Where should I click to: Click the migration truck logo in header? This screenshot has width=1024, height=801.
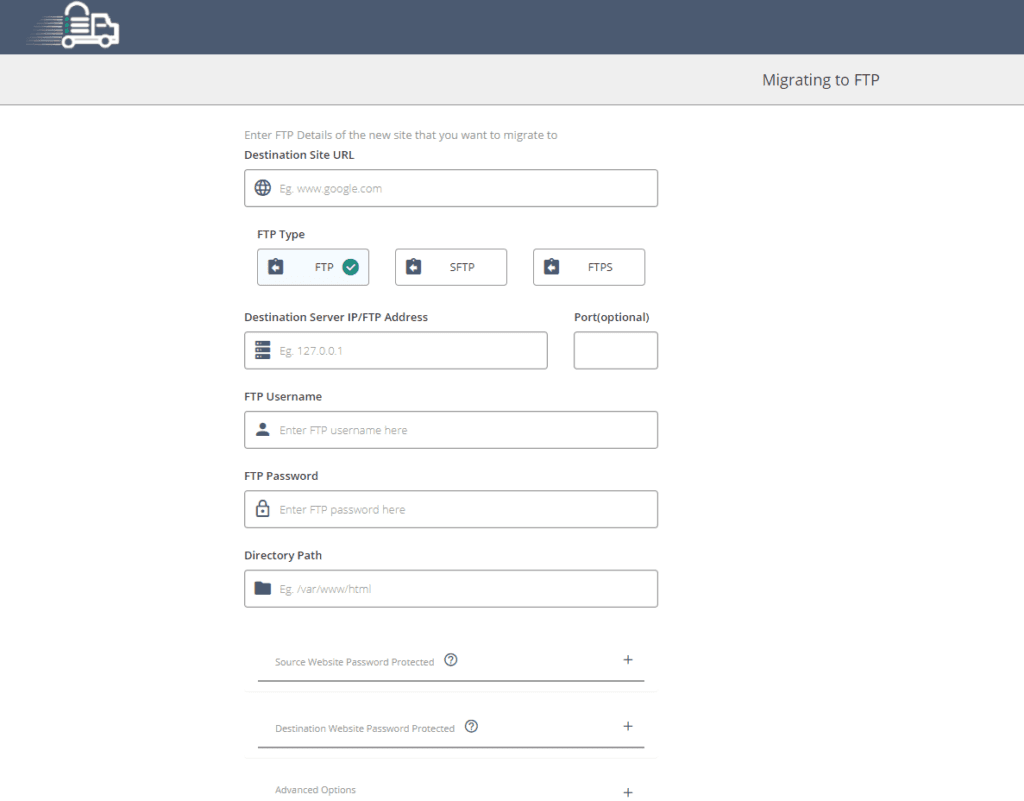coord(73,25)
